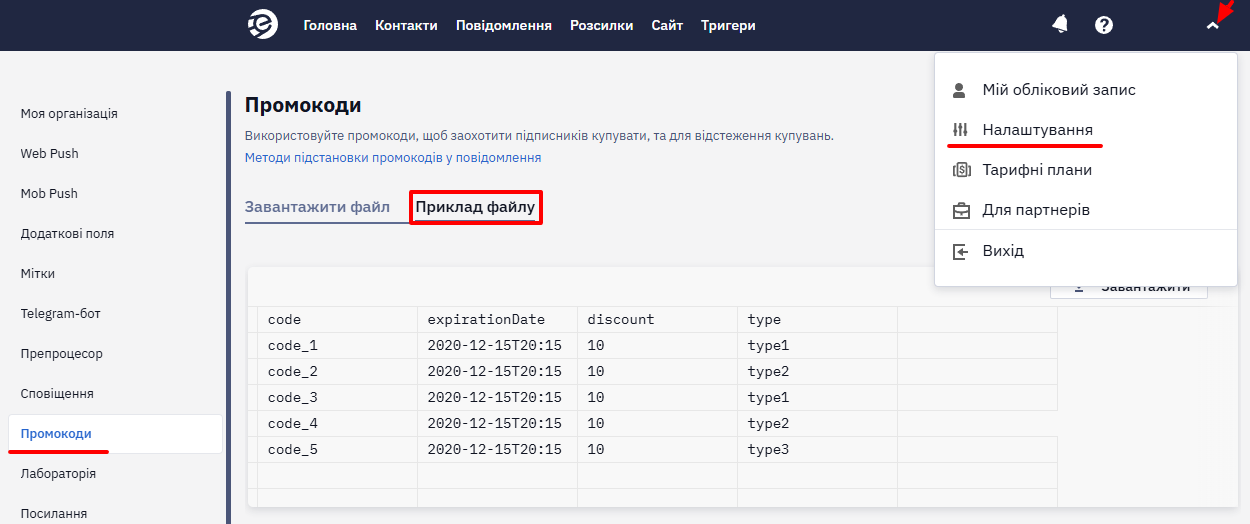Image resolution: width=1250 pixels, height=524 pixels.
Task: Open Тригери in top navigation
Action: tap(728, 25)
